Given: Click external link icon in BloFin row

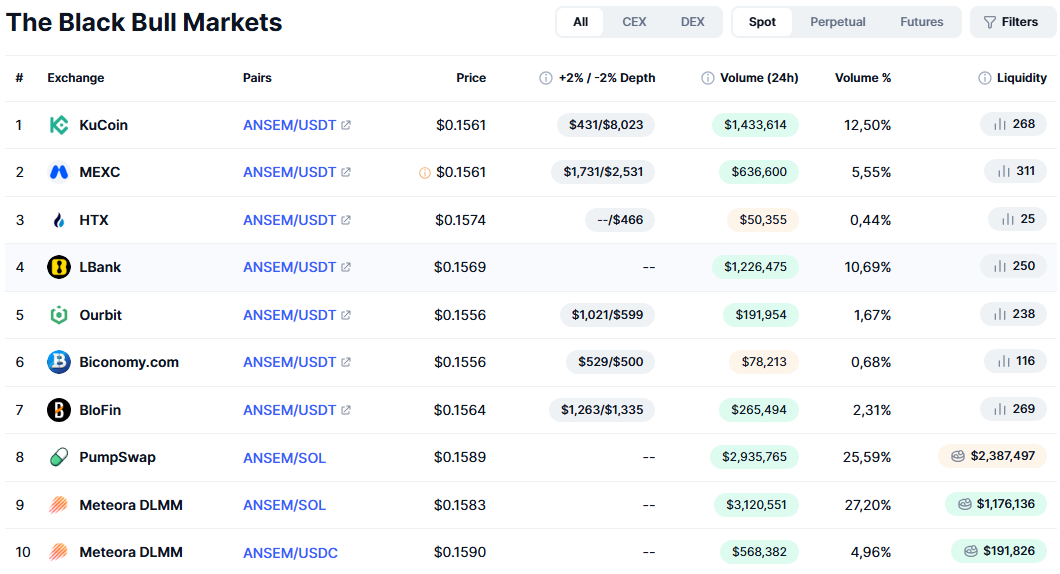Looking at the screenshot, I should pos(345,410).
